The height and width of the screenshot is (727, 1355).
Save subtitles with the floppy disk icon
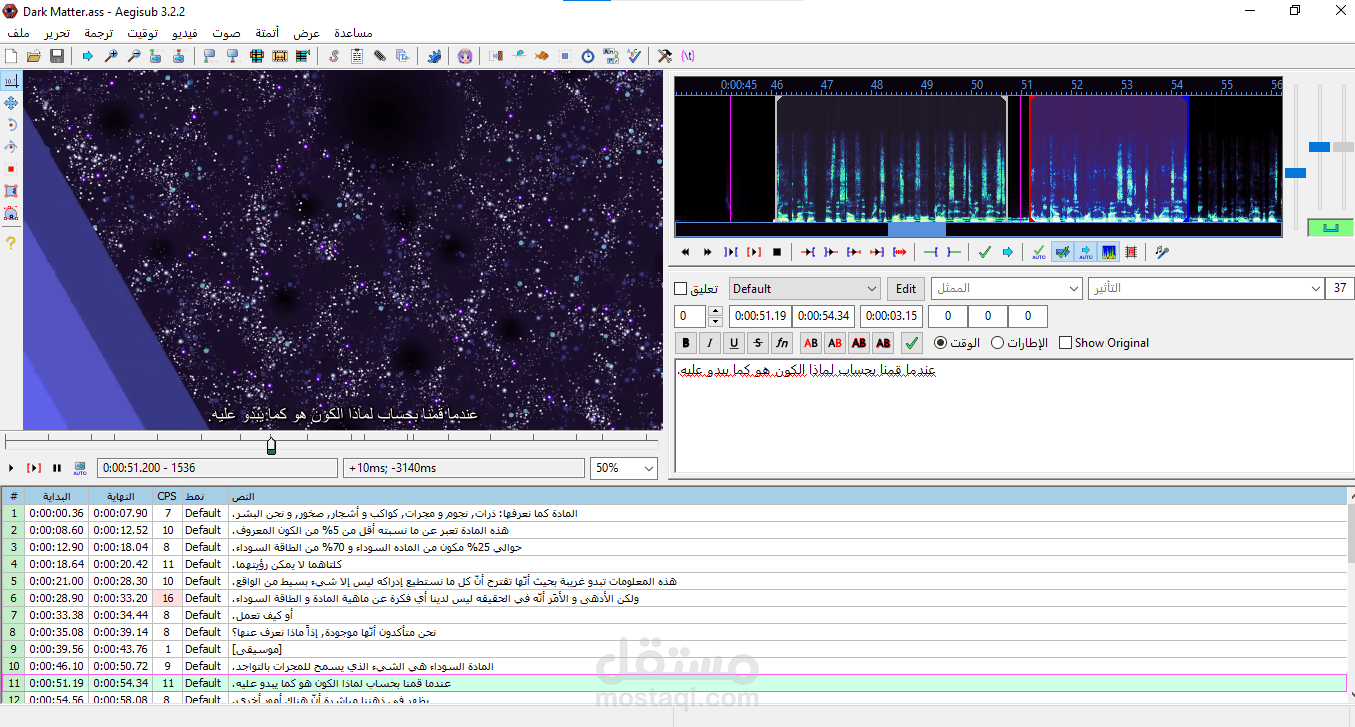[57, 56]
